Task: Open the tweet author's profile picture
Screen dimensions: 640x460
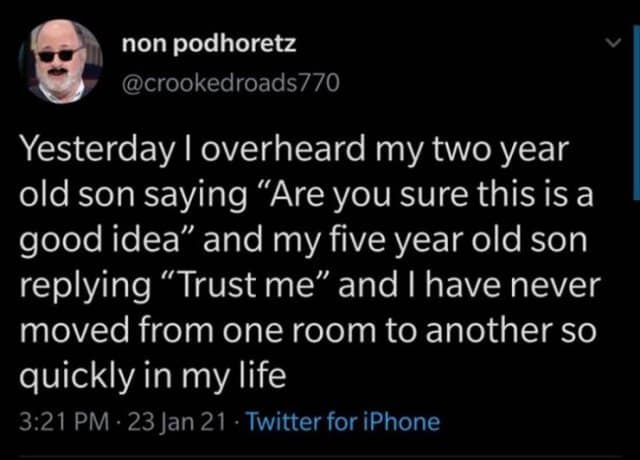Action: click(61, 62)
